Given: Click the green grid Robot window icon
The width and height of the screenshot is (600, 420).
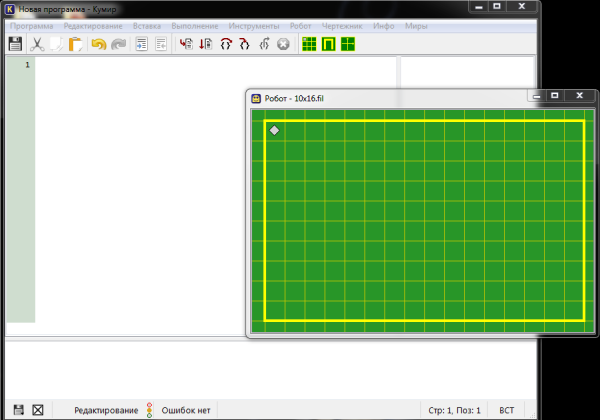Looking at the screenshot, I should (x=309, y=44).
